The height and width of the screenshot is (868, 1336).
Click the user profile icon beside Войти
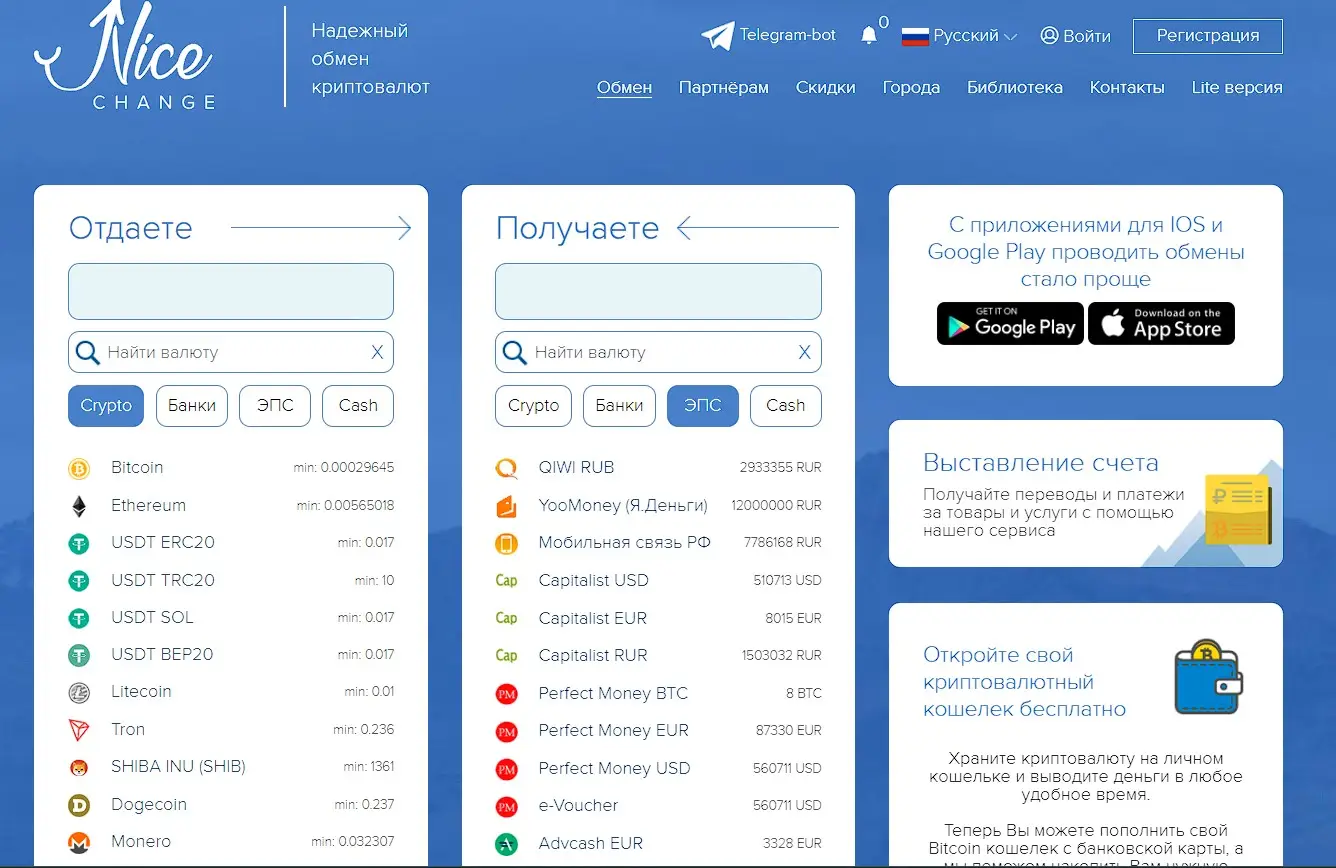[x=1049, y=36]
